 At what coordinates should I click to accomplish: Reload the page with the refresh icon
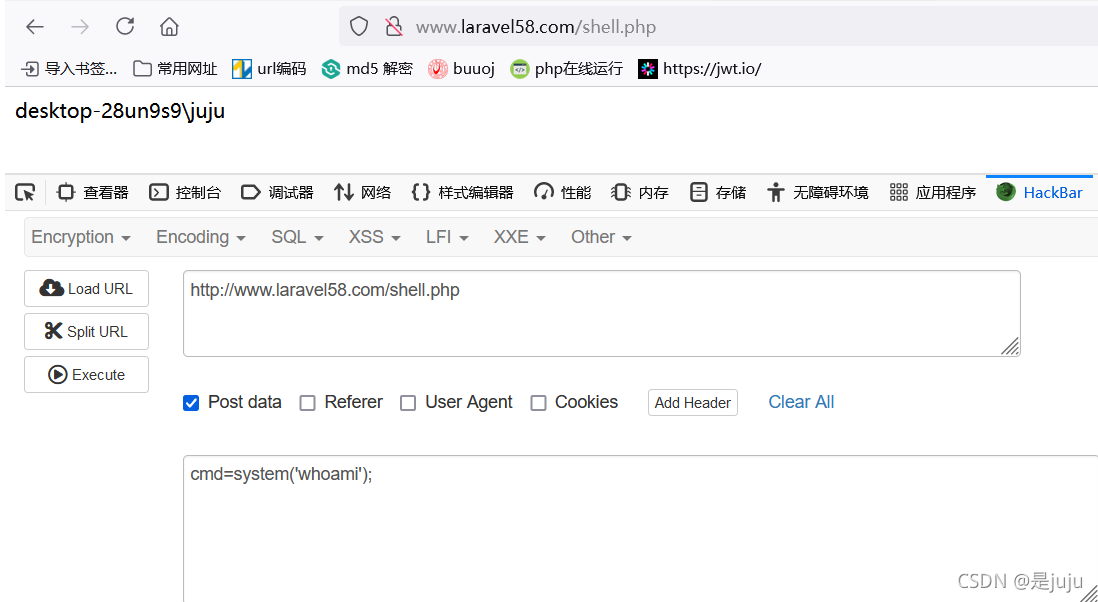(x=125, y=27)
